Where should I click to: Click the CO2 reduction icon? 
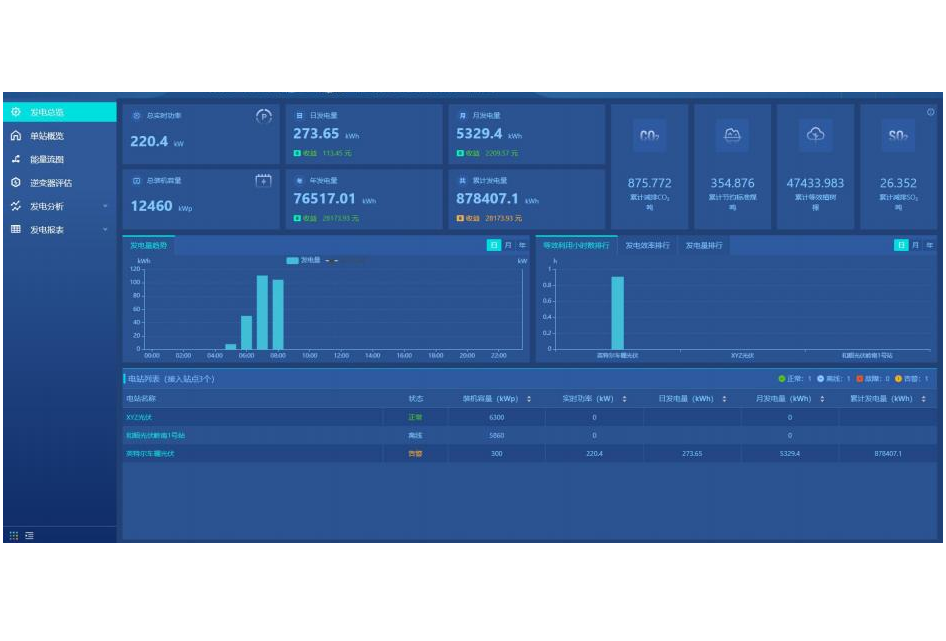[649, 136]
